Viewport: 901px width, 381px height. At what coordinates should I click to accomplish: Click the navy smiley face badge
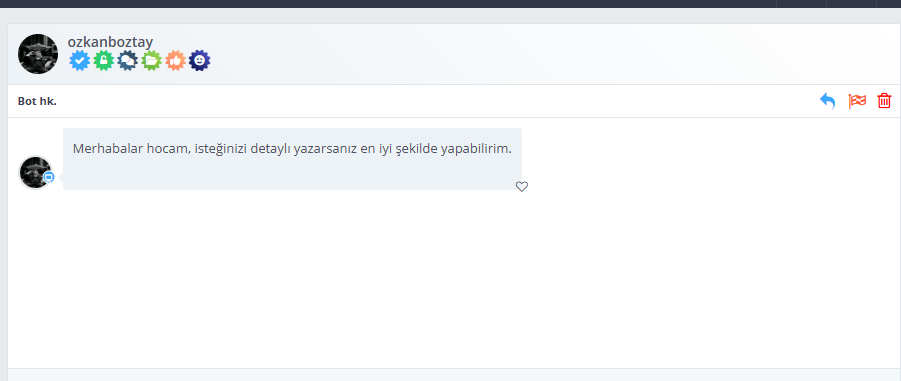tap(199, 60)
